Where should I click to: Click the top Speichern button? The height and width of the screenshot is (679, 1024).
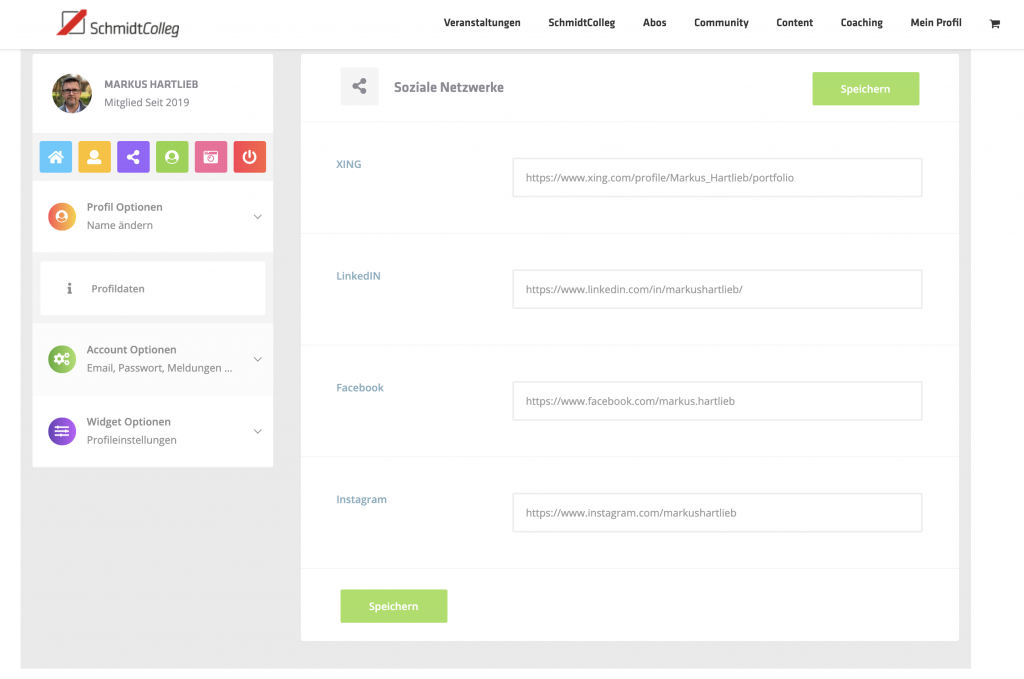[865, 89]
